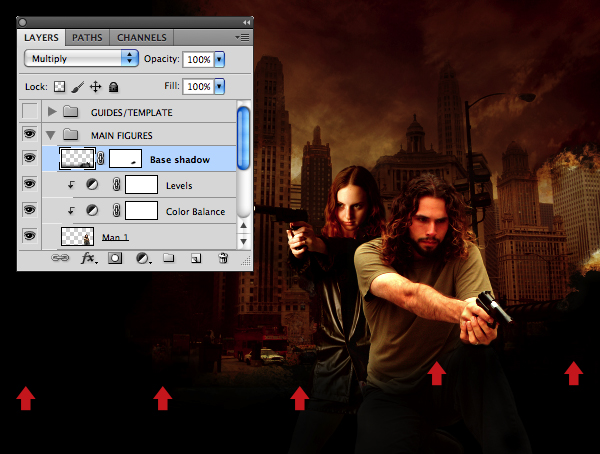The image size is (600, 454).
Task: Click mask link on Base shadow layer
Action: tap(101, 158)
